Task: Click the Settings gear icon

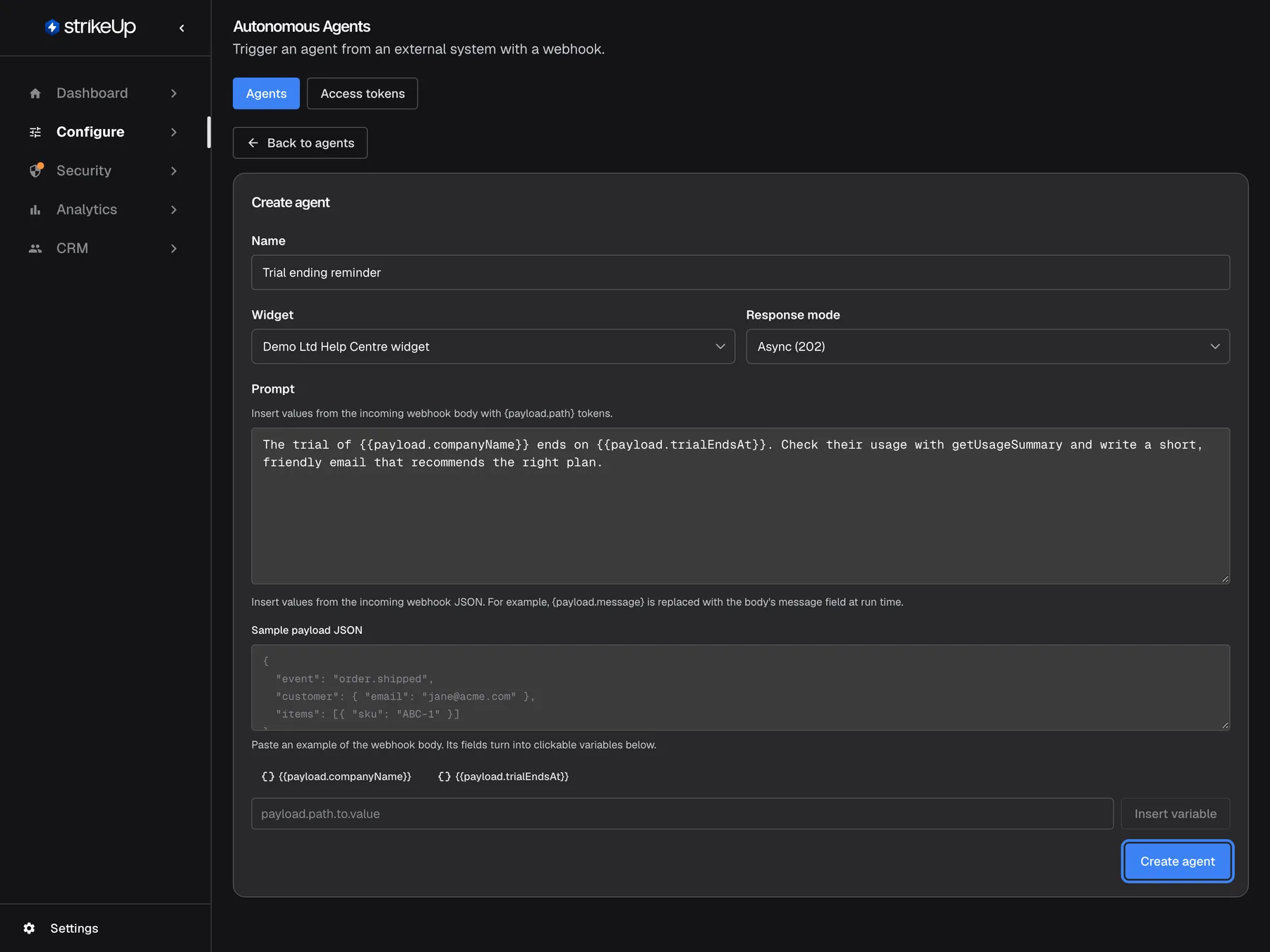Action: [x=29, y=928]
